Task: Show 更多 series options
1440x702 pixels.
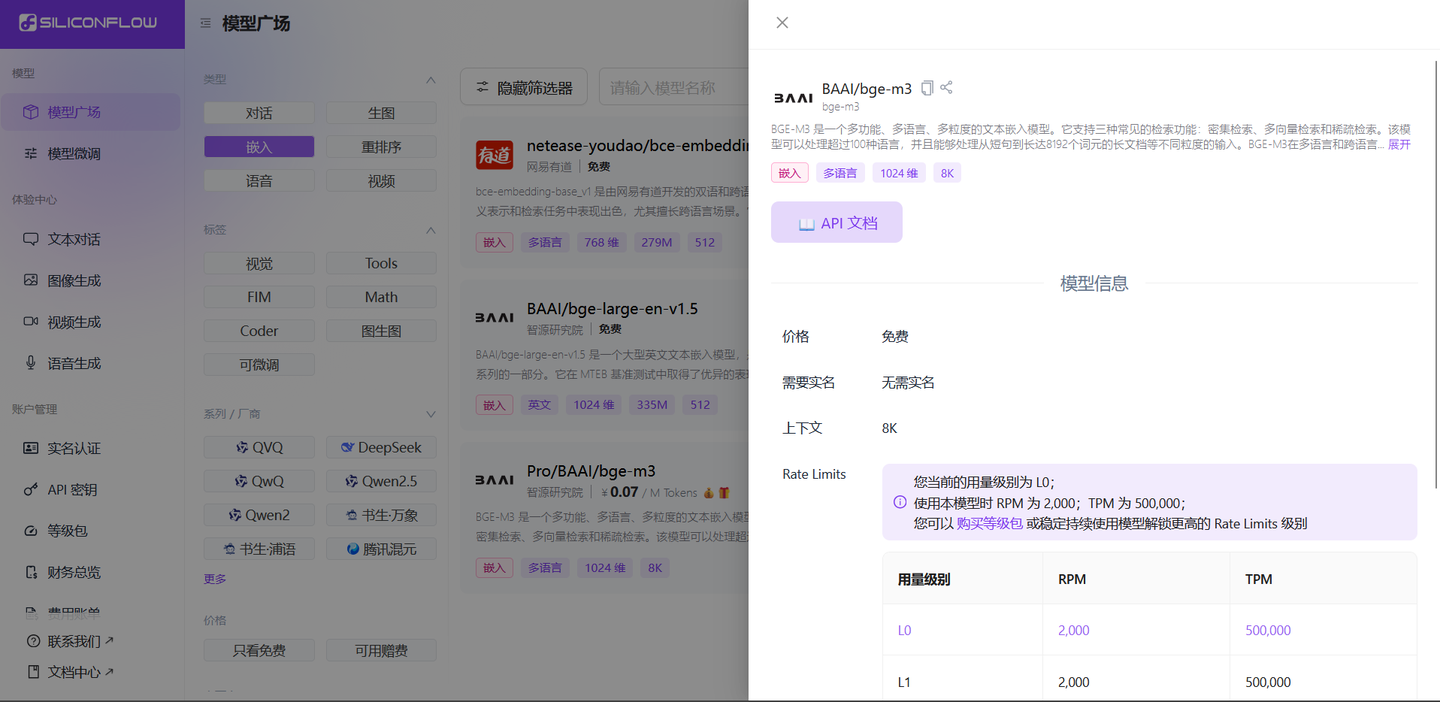Action: [x=215, y=579]
